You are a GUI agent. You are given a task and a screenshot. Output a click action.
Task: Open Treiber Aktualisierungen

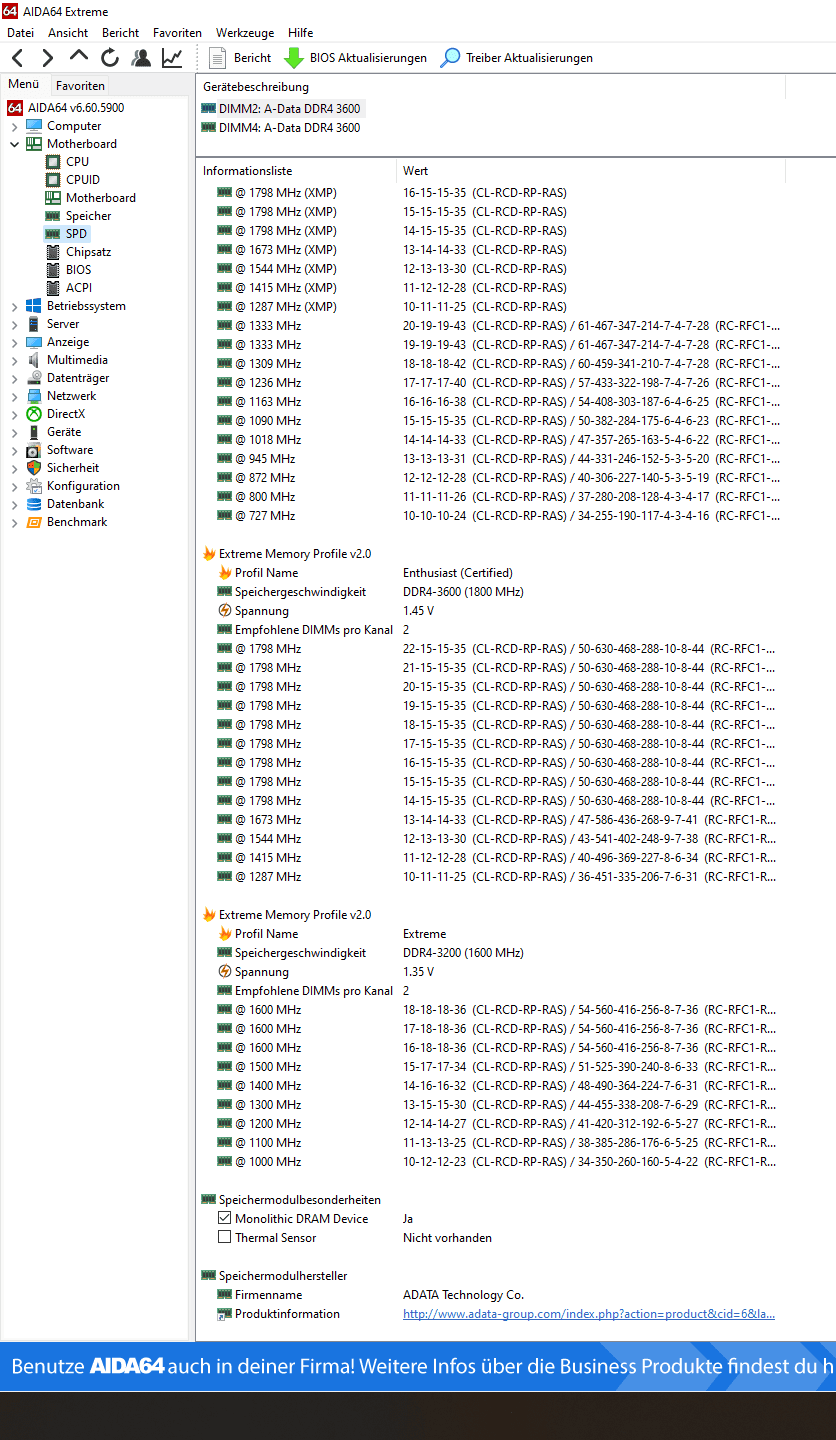517,58
